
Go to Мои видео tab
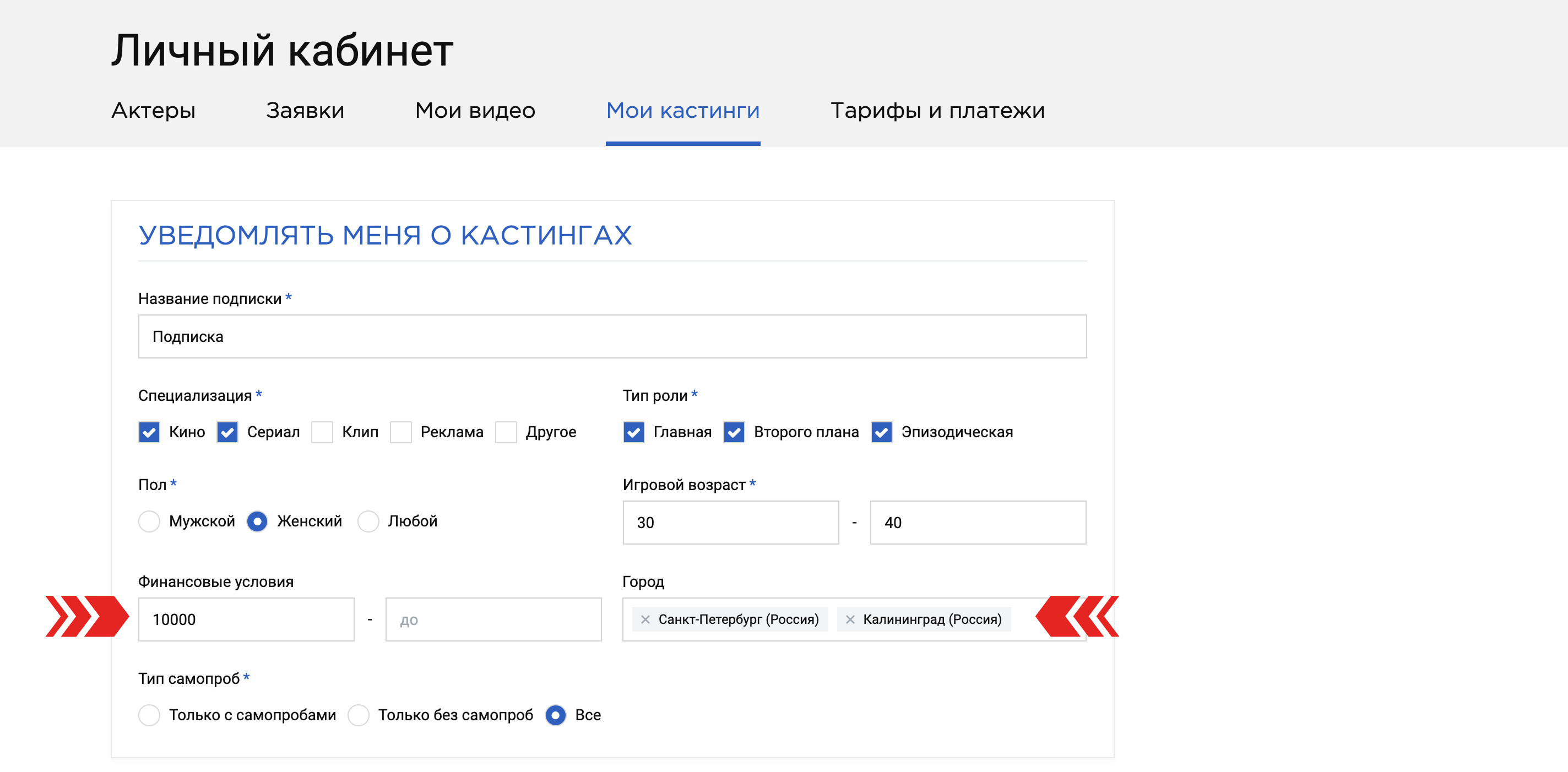(x=475, y=111)
